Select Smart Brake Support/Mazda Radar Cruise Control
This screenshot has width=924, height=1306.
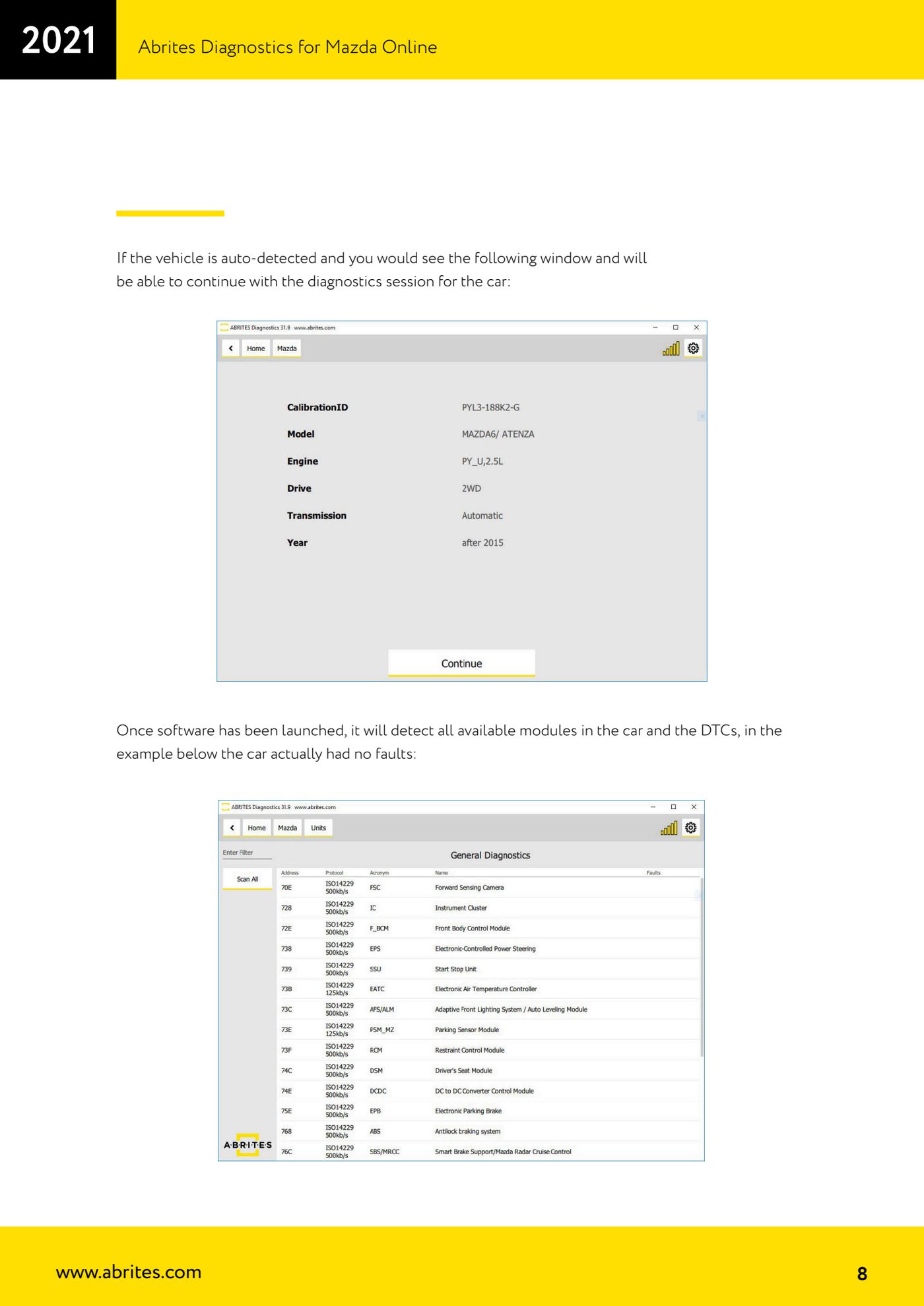pos(488,1152)
